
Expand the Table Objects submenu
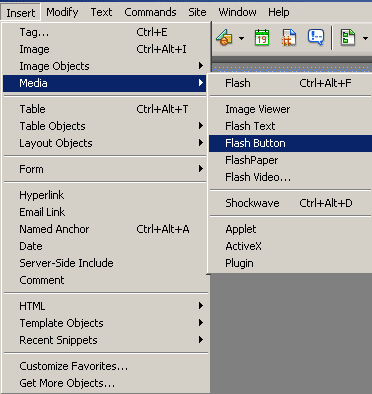(x=104, y=126)
